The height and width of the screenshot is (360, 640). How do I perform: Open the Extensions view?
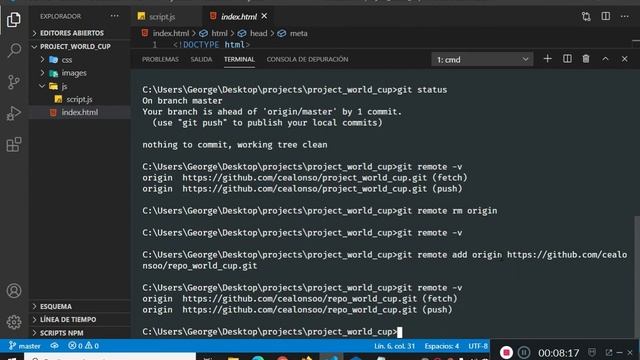point(14,144)
